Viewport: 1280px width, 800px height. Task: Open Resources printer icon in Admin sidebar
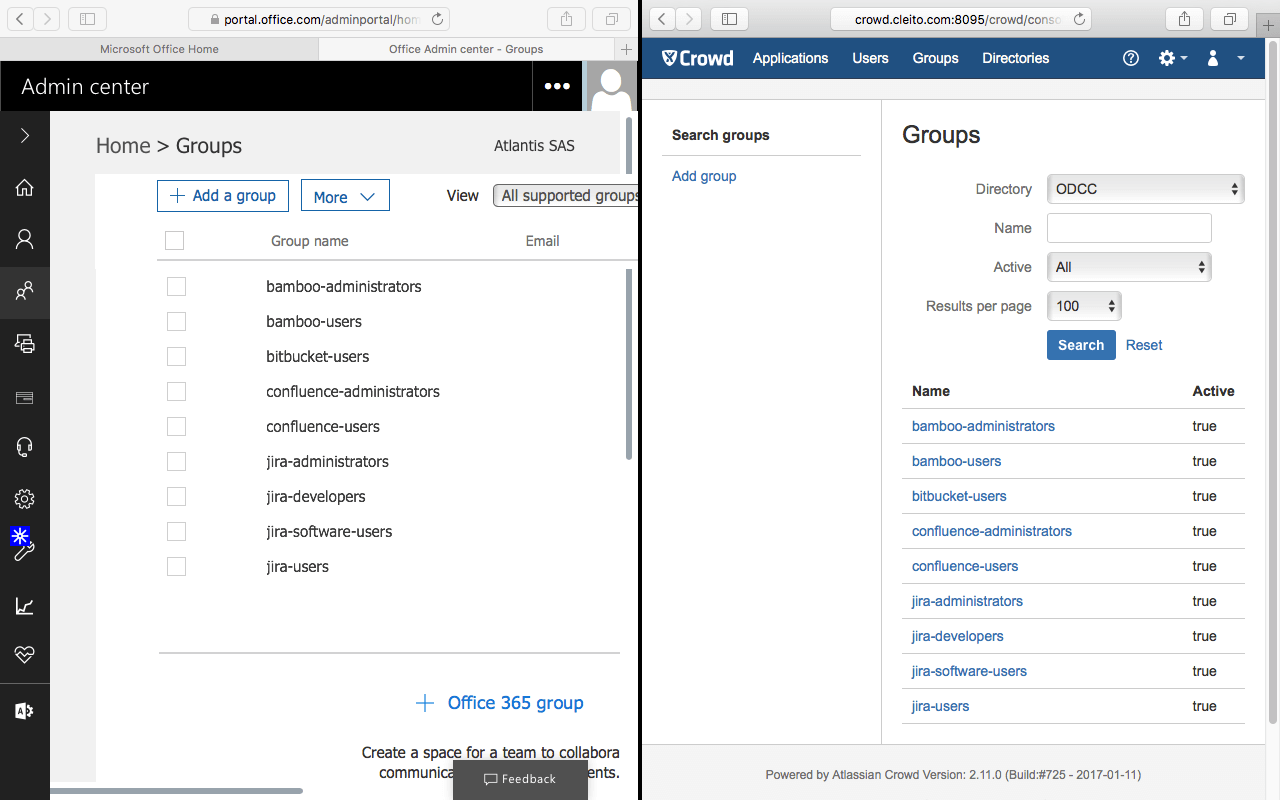click(25, 343)
